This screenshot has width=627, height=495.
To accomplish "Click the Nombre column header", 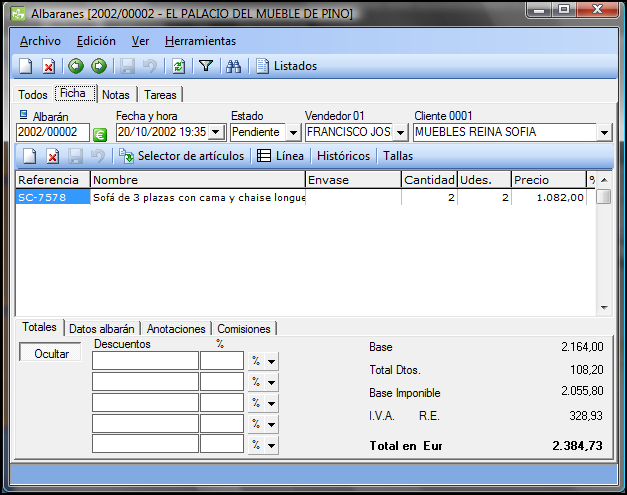I will (x=198, y=180).
